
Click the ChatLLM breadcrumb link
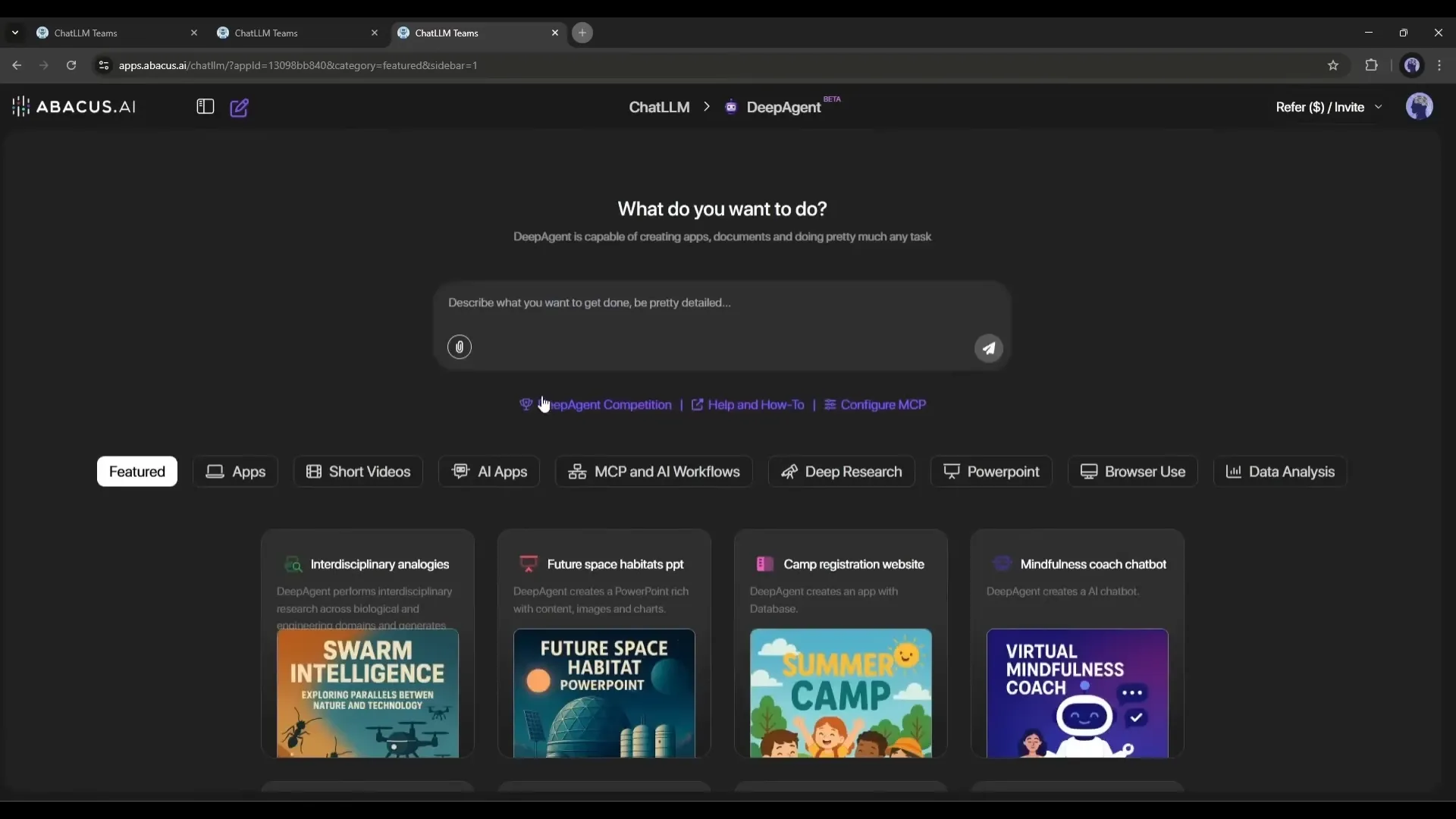659,107
